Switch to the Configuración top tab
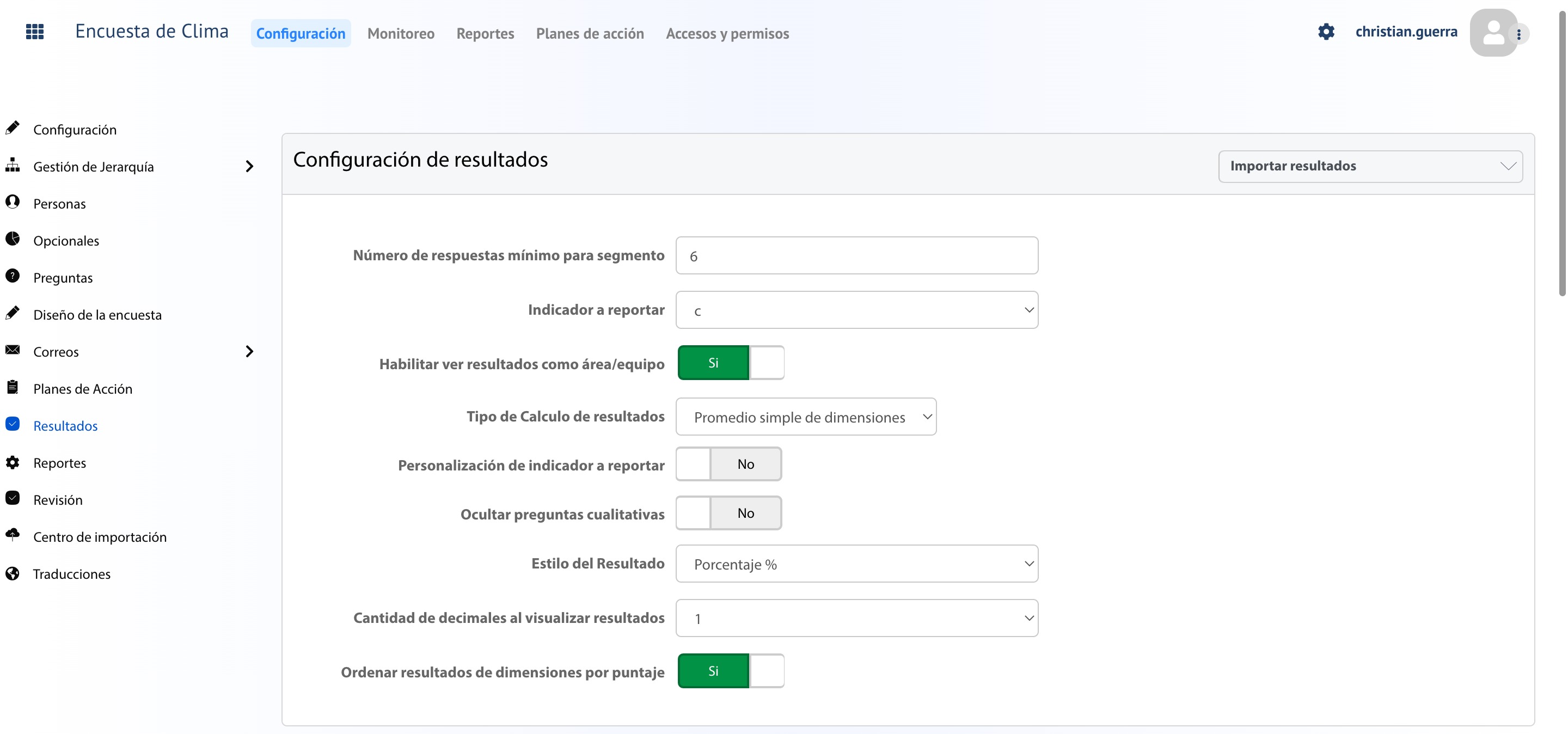Viewport: 1568px width, 734px height. click(301, 33)
